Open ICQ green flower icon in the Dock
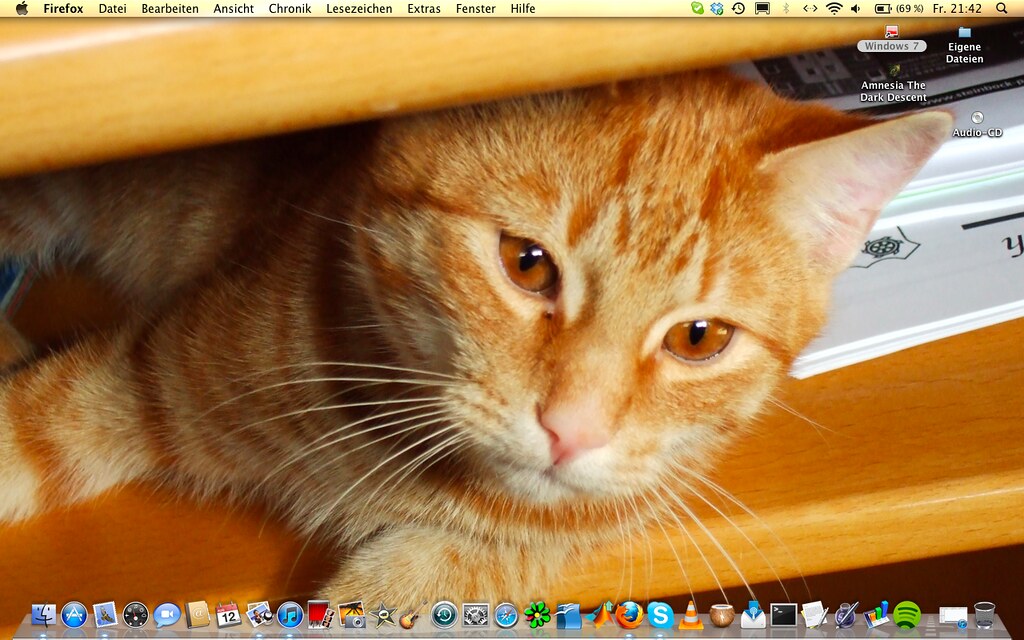This screenshot has width=1024, height=640. [x=537, y=615]
